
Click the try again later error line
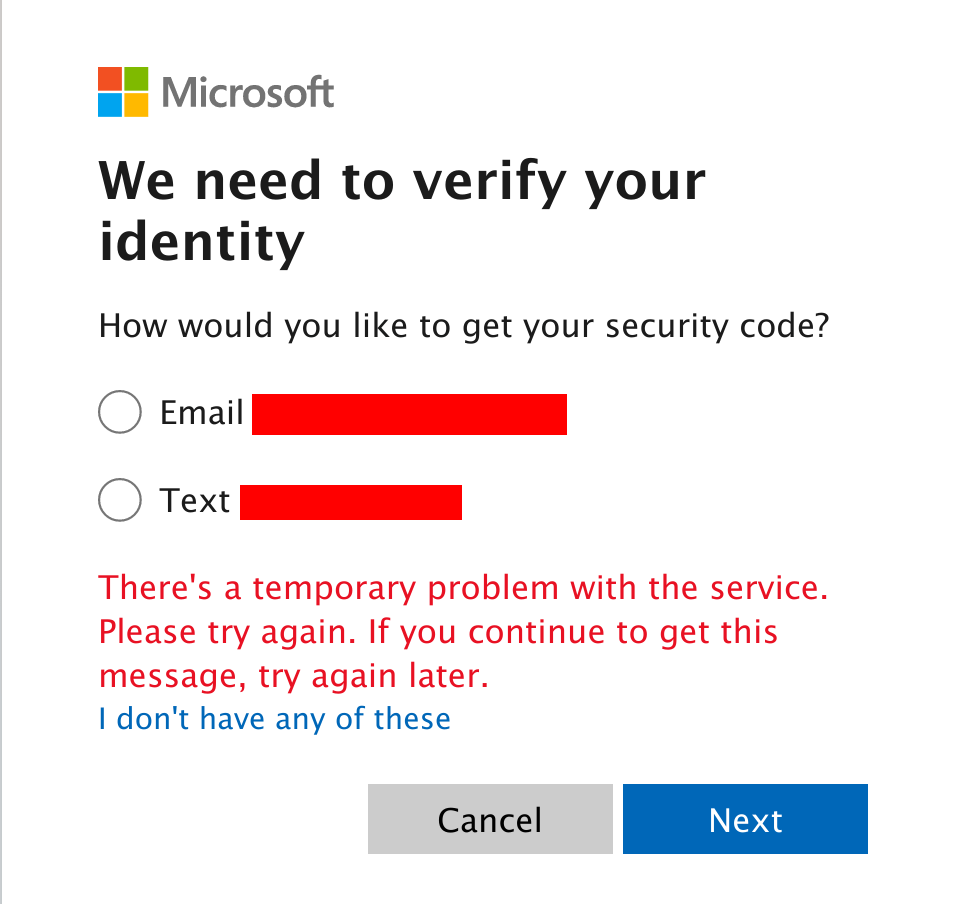click(x=293, y=676)
